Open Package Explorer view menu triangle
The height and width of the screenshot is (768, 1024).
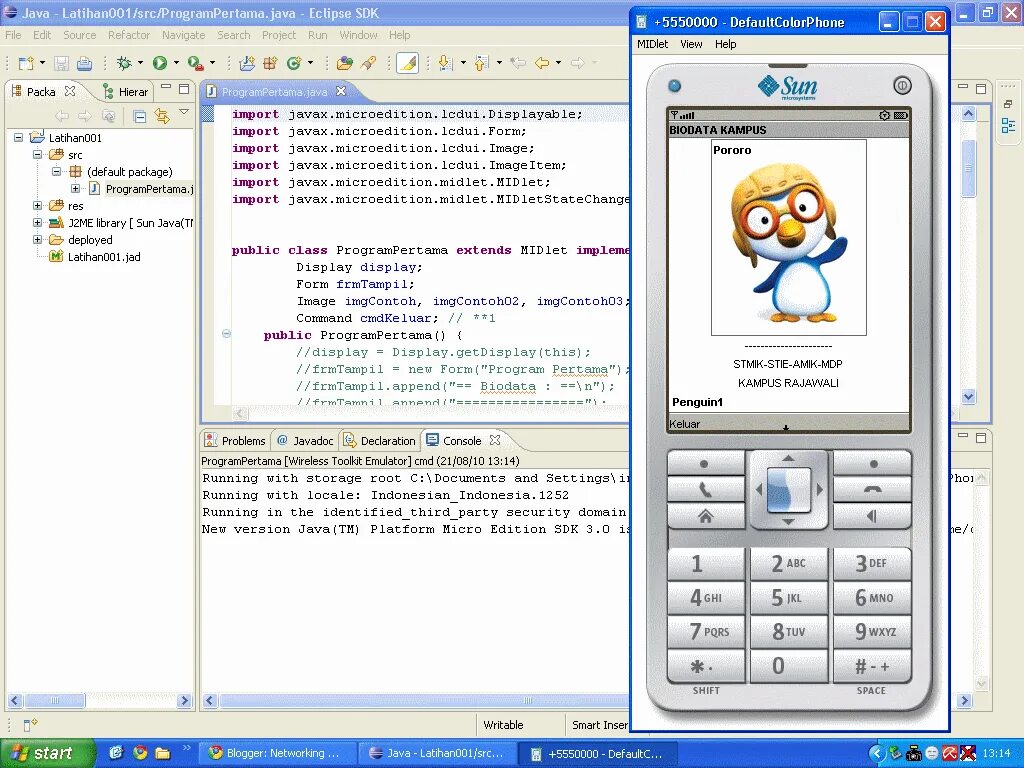[184, 112]
